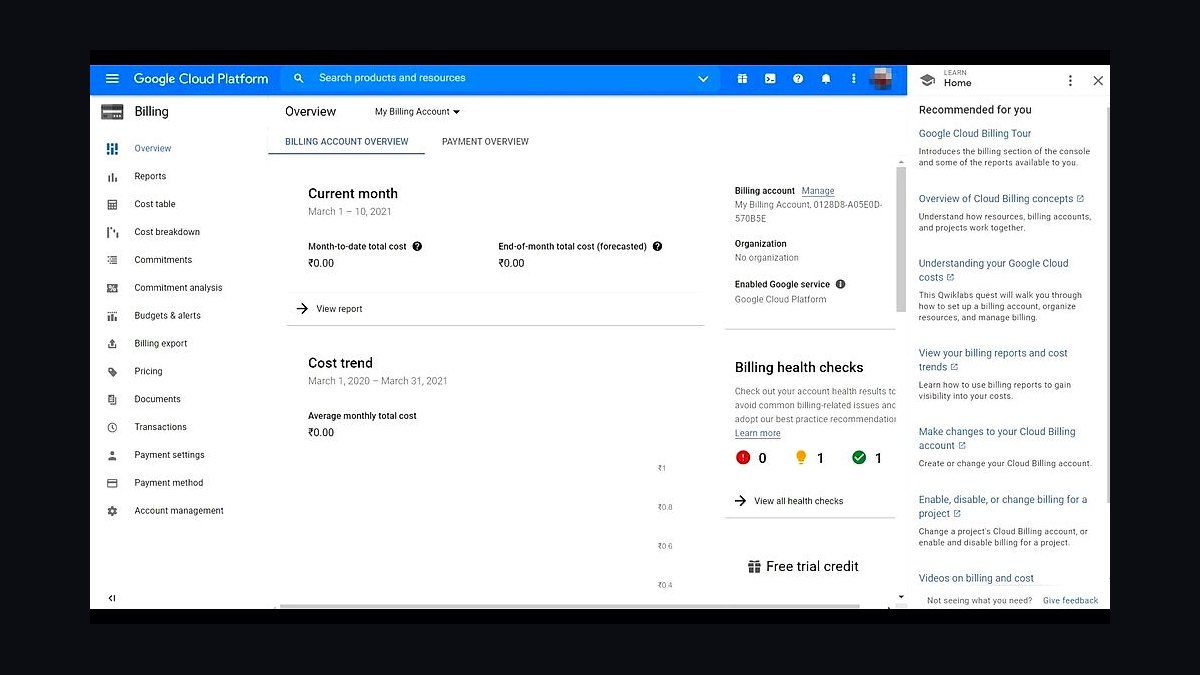Click the Reports bar chart icon

[x=112, y=176]
